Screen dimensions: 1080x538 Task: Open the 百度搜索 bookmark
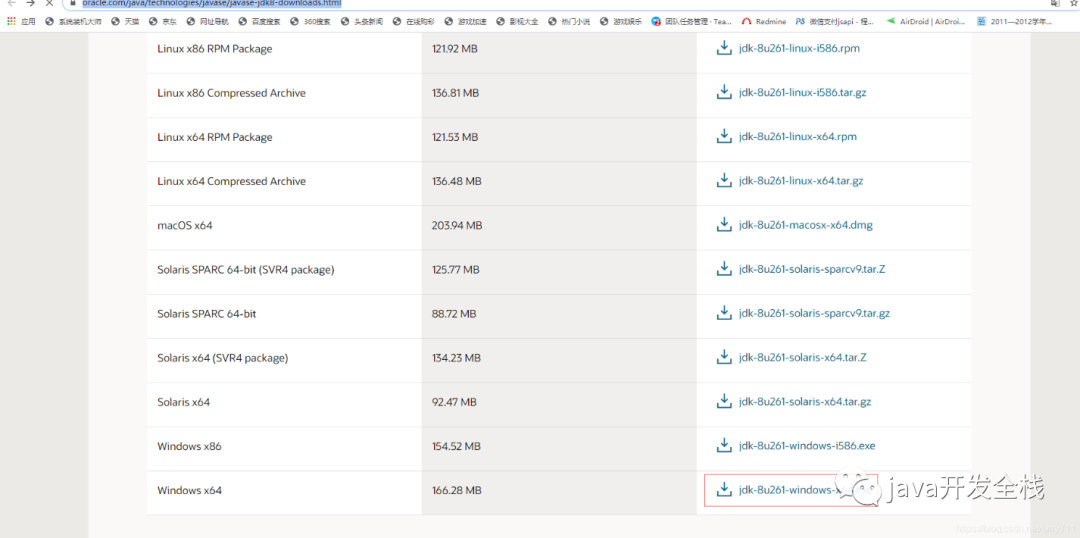(x=260, y=21)
